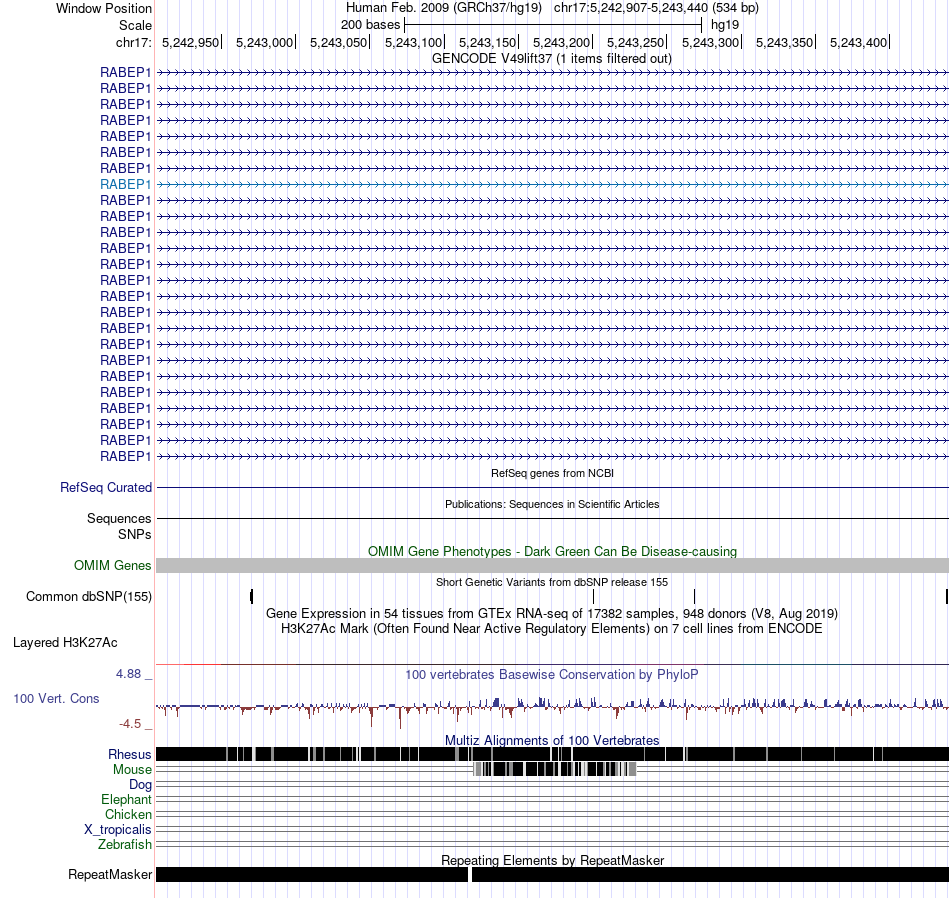Click the gray OMIM Genes item bar
950x898 pixels.
pos(552,565)
